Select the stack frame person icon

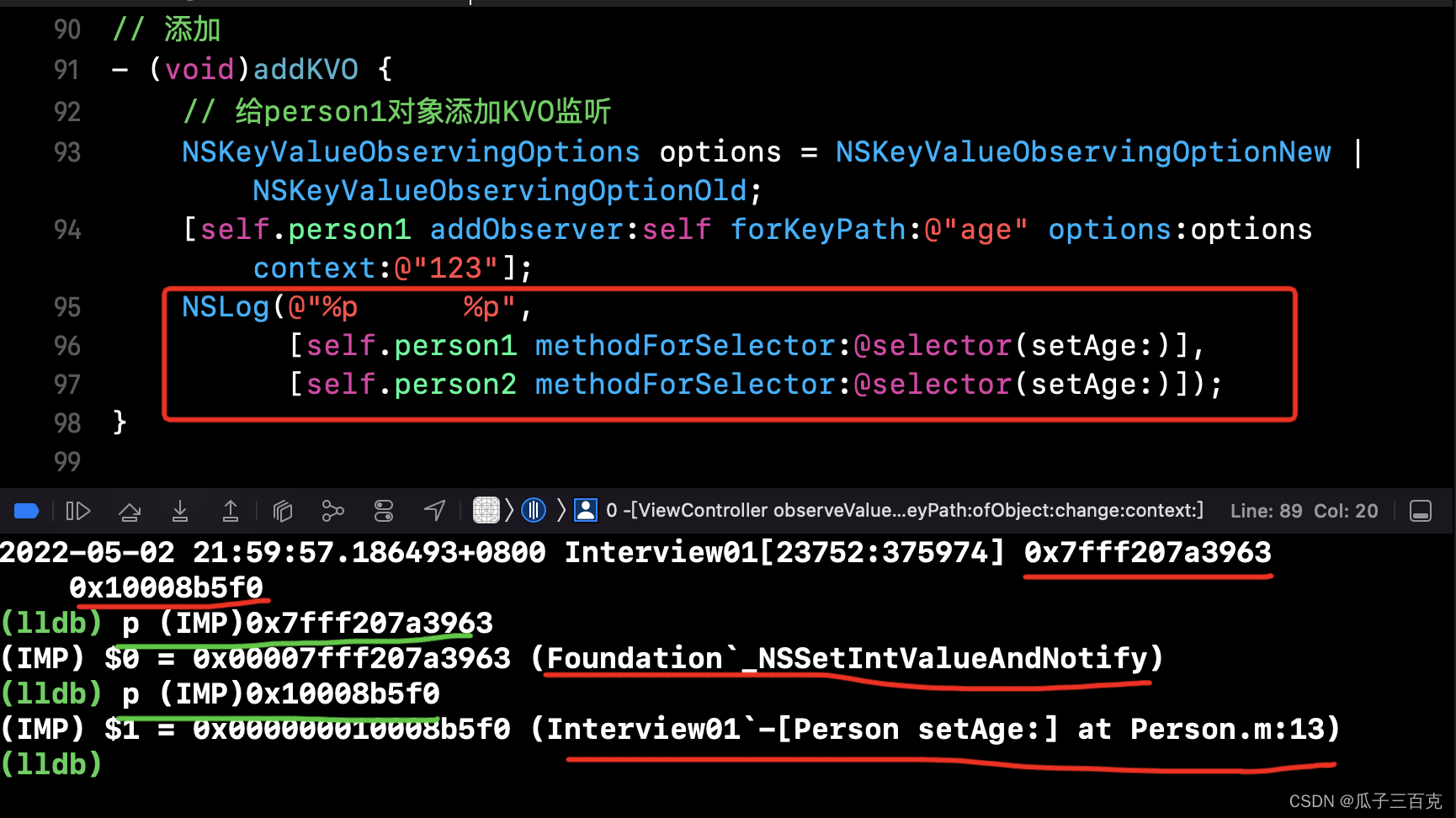point(586,510)
